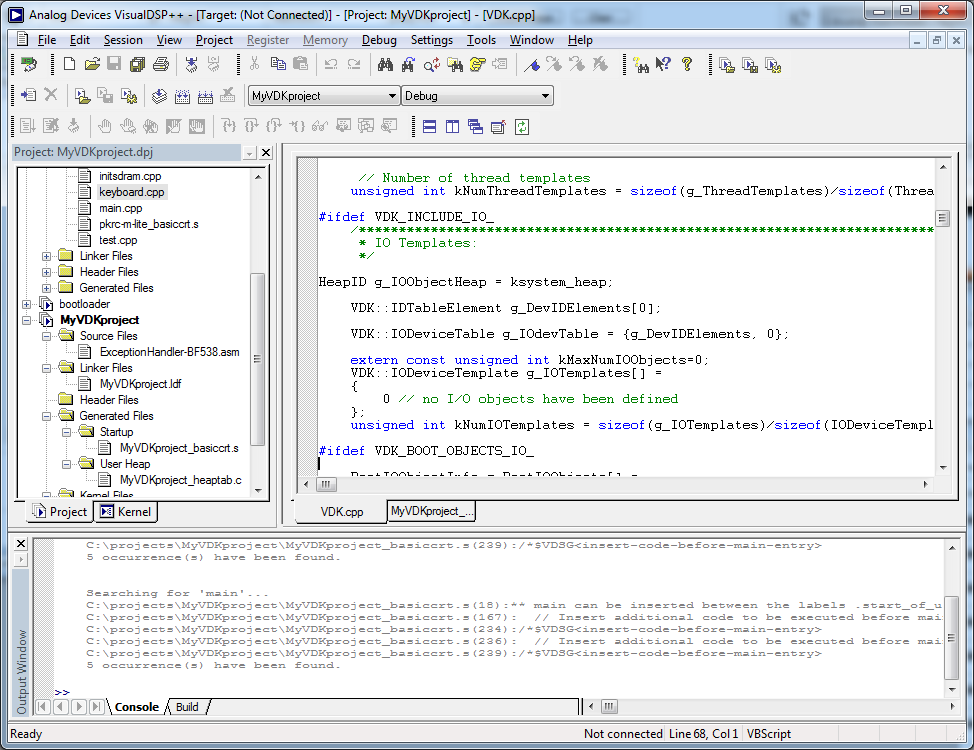
Task: Collapse the User Heap folder
Action: [67, 464]
